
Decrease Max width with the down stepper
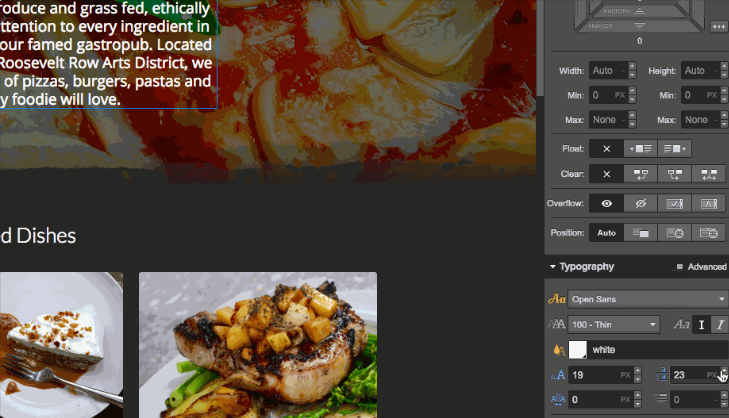coord(632,124)
